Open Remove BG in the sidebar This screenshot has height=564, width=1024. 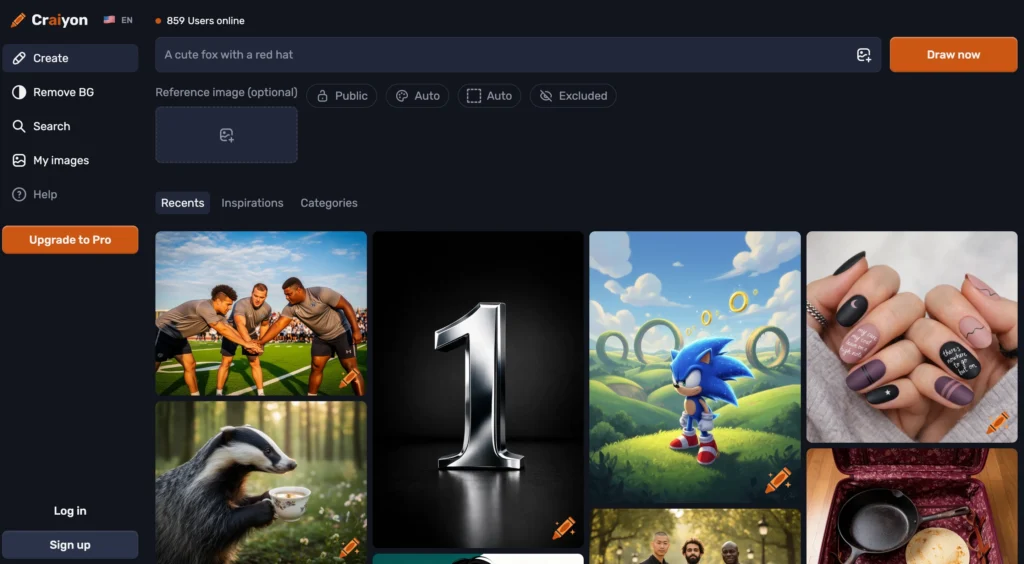click(x=63, y=92)
